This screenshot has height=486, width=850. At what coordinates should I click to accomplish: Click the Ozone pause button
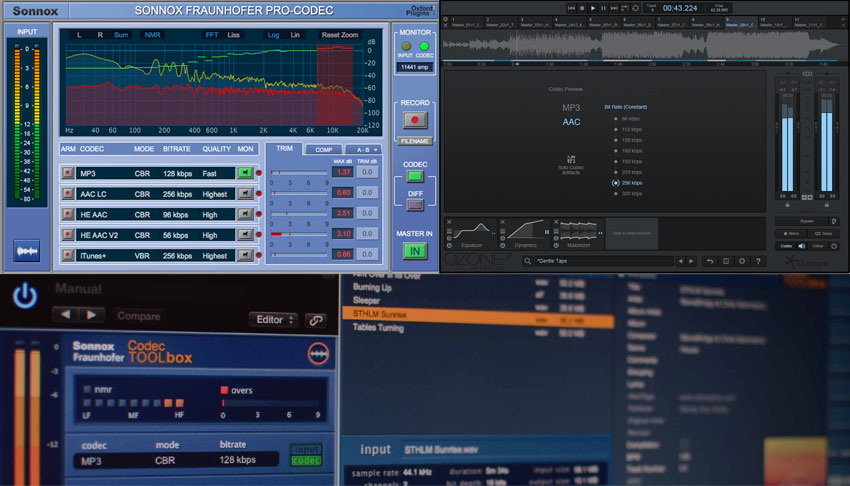pos(603,8)
